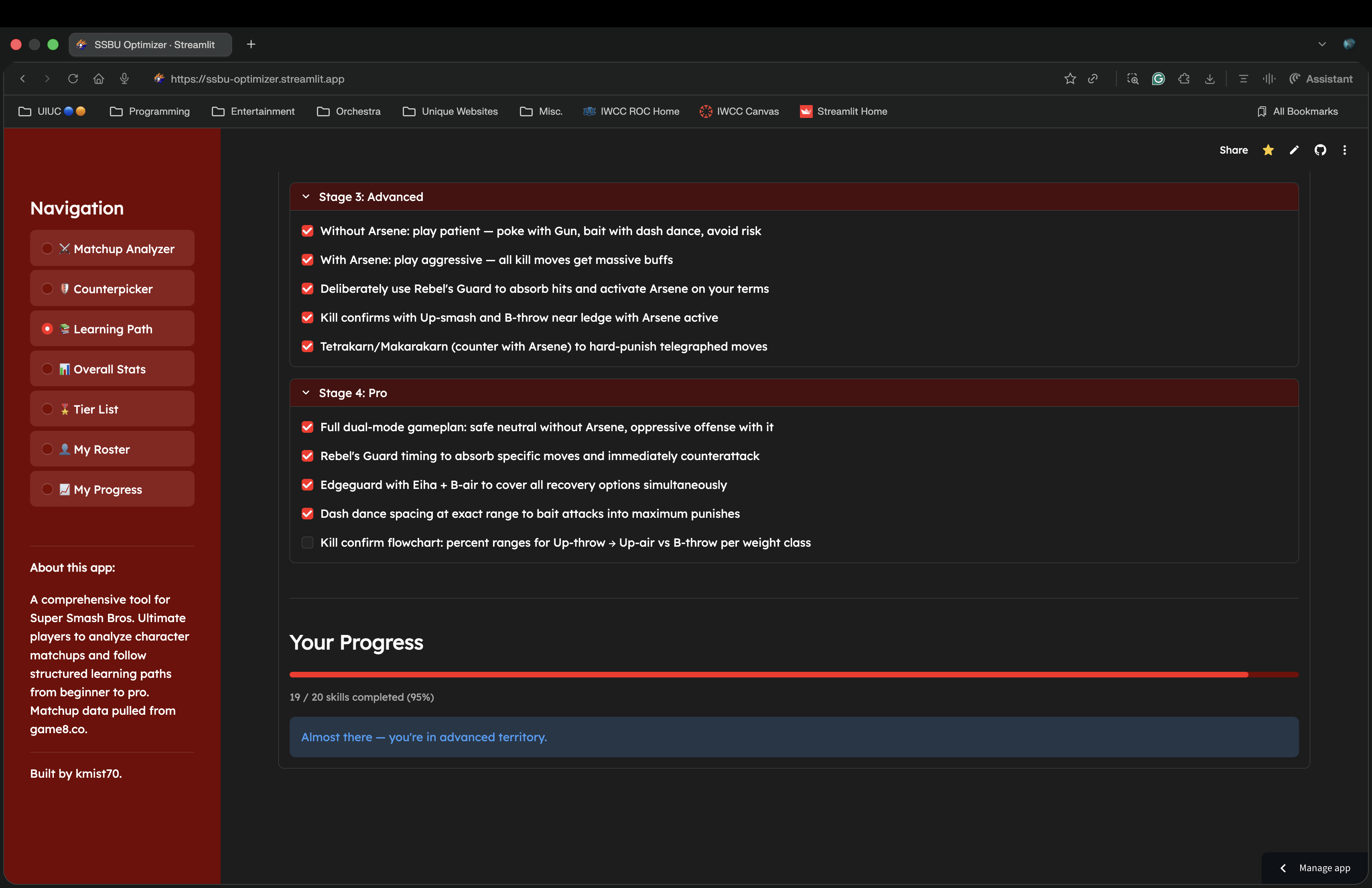The image size is (1372, 888).
Task: Open the Unique Websites bookmarks folder
Action: 450,111
